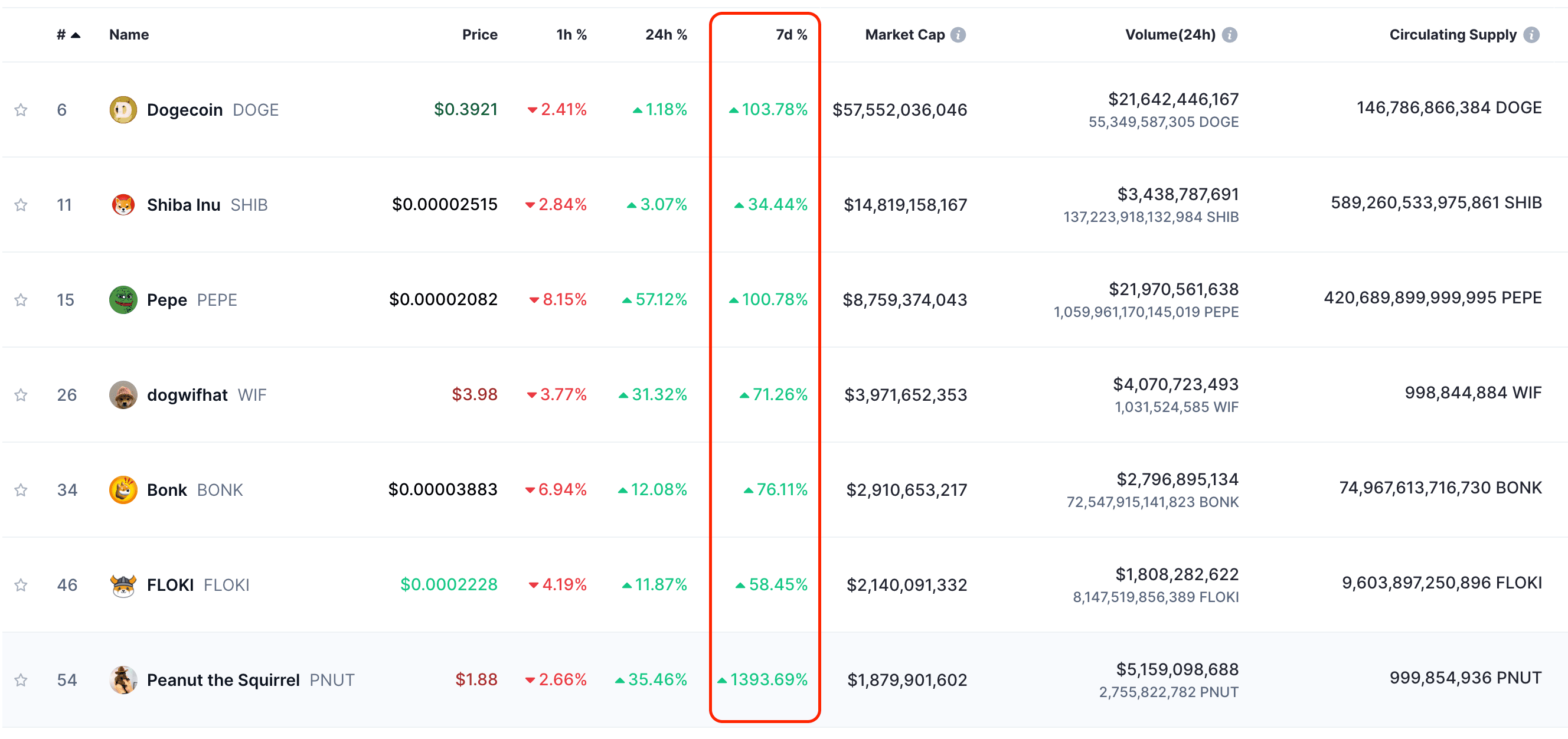Open the Market Cap info icon
Viewport: 1568px width, 739px height.
tap(958, 35)
